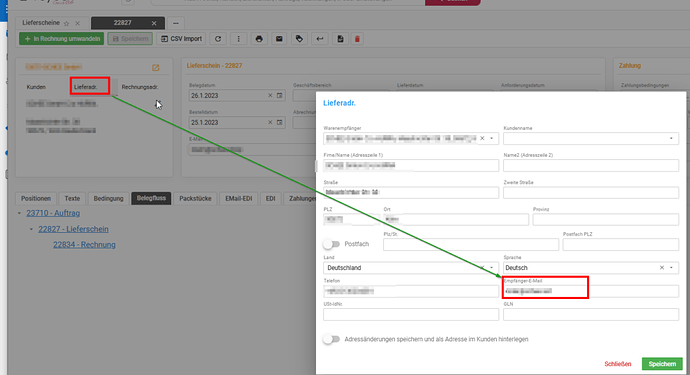Switch to the EDI tab
Screen dimensions: 690x375
pos(271,199)
